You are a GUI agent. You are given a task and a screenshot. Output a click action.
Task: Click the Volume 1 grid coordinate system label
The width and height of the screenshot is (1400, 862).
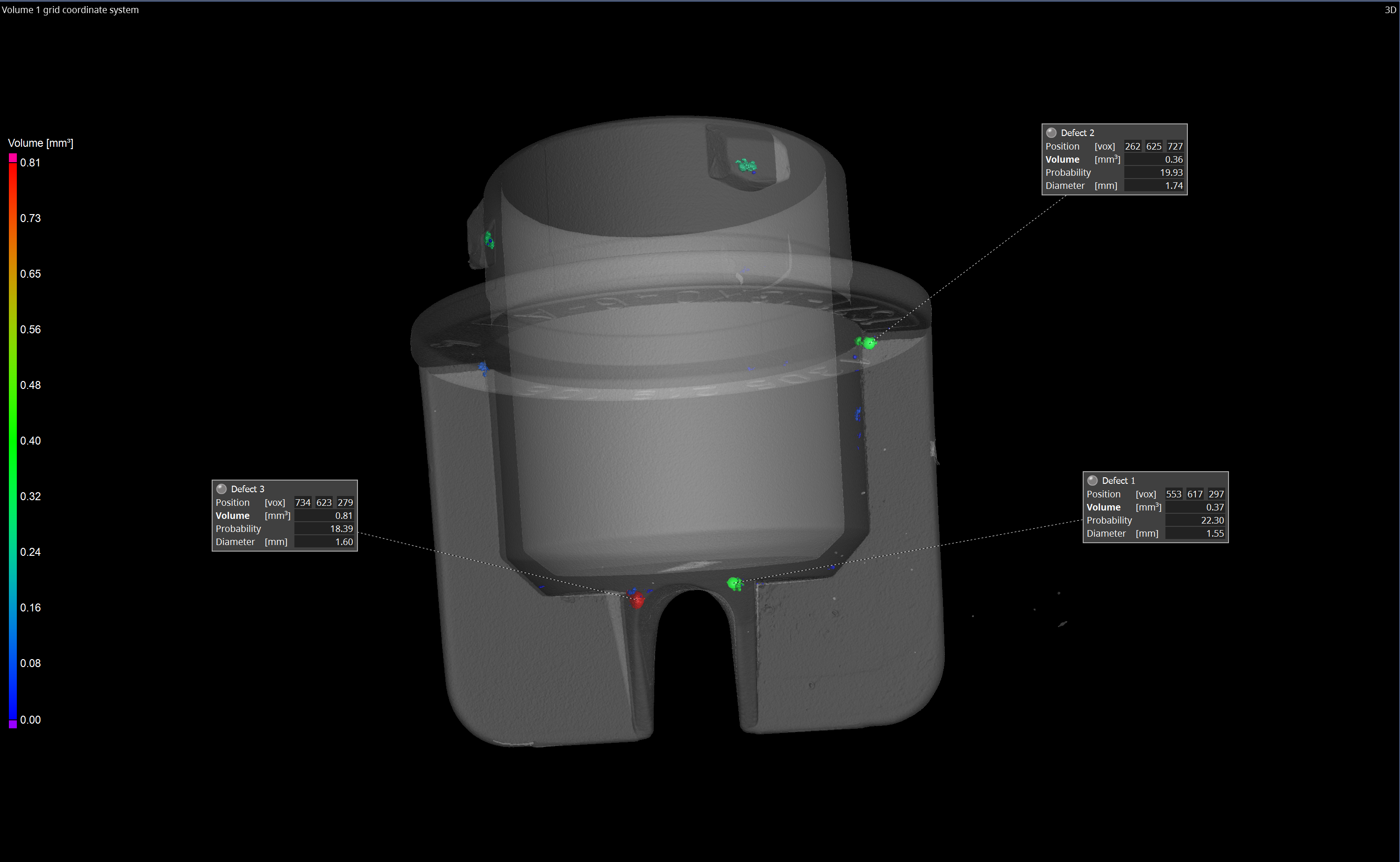click(70, 10)
